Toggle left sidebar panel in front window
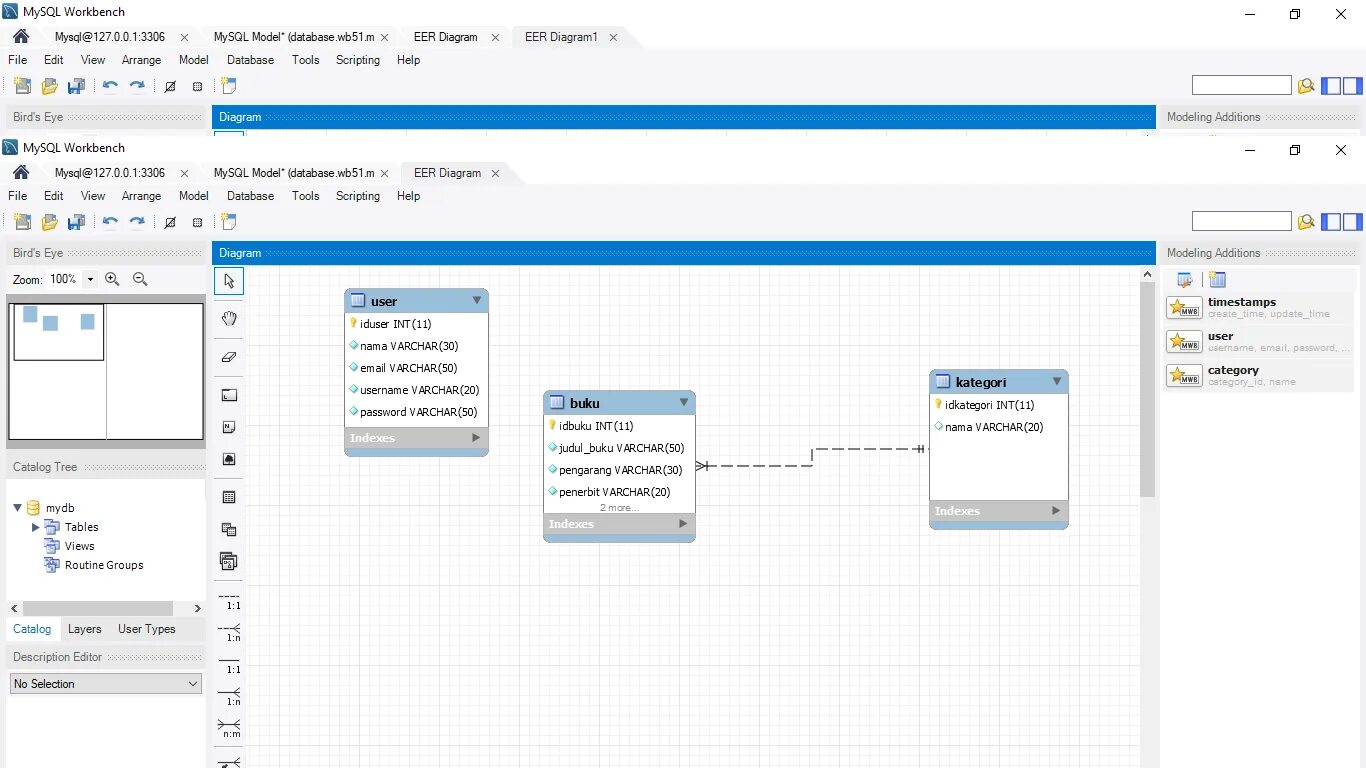Screen dimensions: 1366x768 pyautogui.click(x=1331, y=222)
